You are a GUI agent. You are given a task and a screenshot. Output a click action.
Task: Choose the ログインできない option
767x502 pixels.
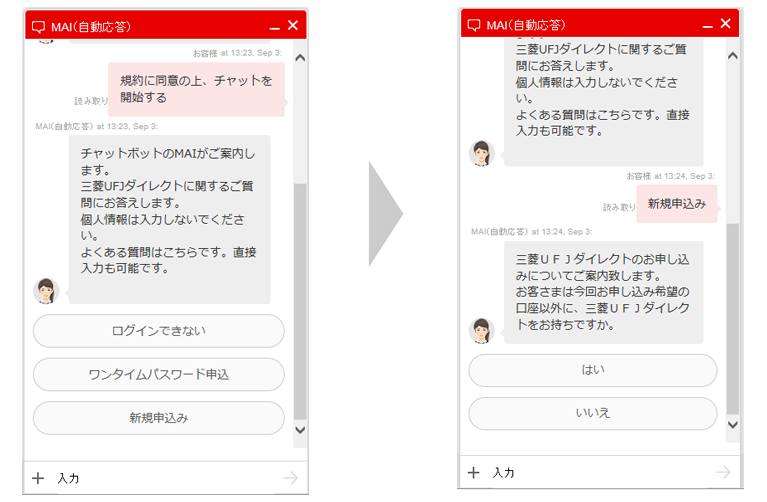coord(158,331)
